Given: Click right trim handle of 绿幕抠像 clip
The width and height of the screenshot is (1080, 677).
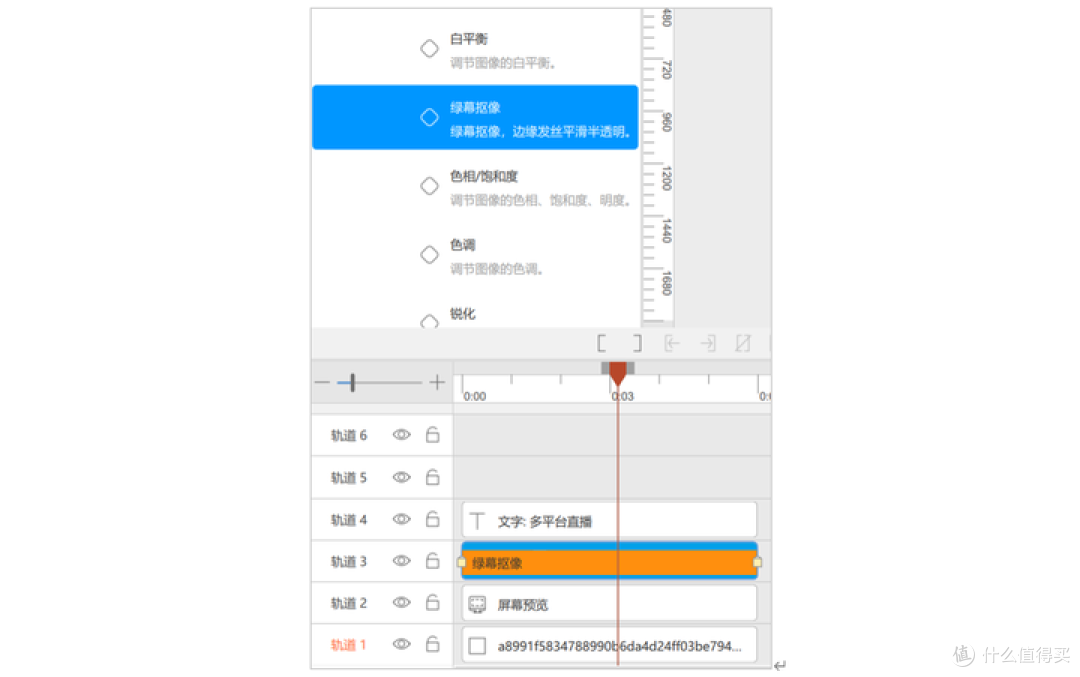Looking at the screenshot, I should (x=758, y=563).
